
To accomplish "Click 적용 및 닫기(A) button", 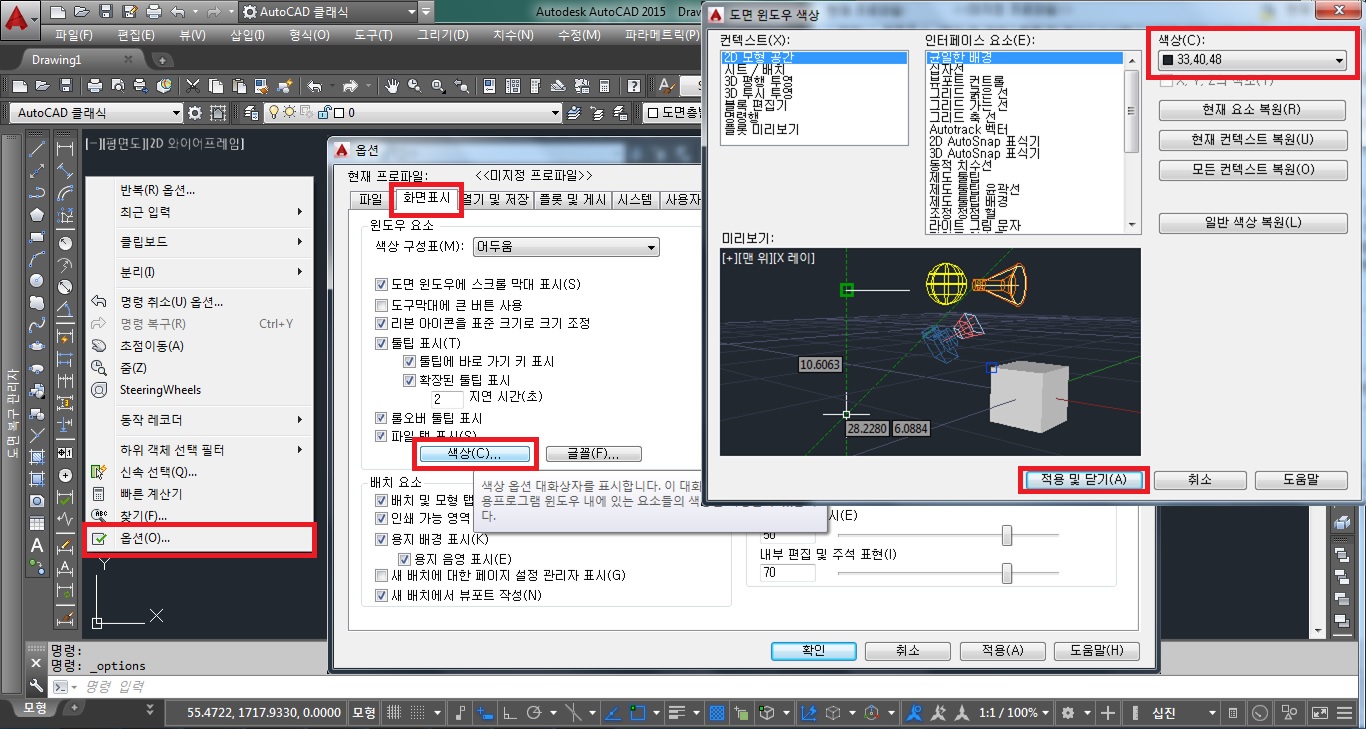I will coord(1084,480).
